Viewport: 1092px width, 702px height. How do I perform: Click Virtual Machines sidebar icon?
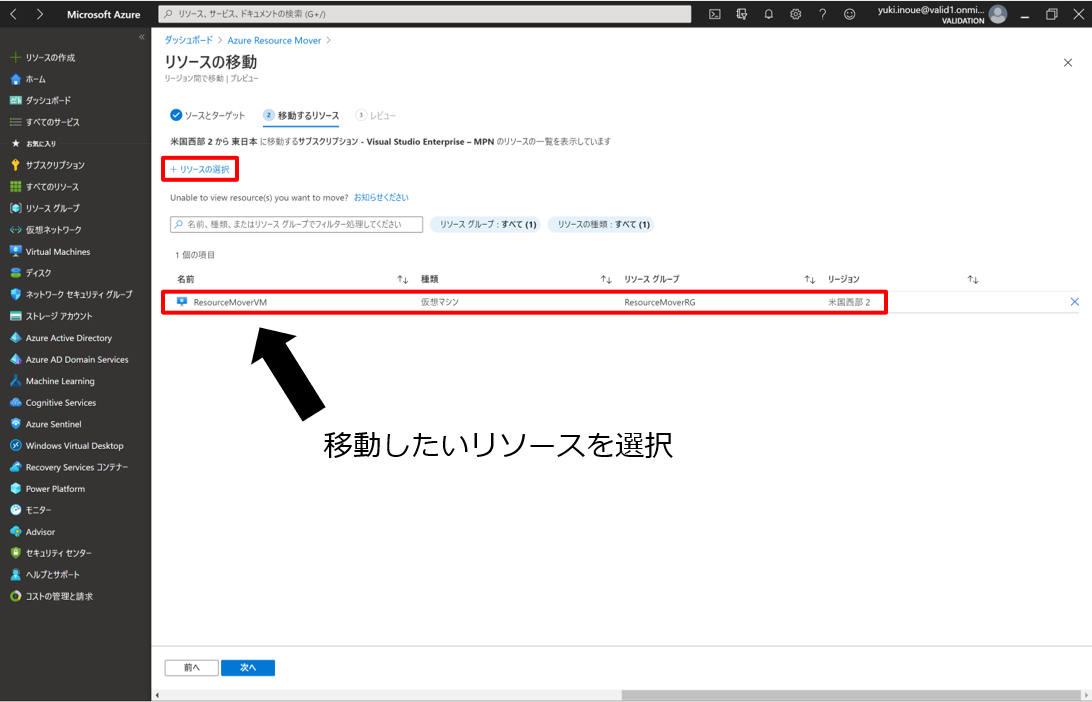(15, 251)
